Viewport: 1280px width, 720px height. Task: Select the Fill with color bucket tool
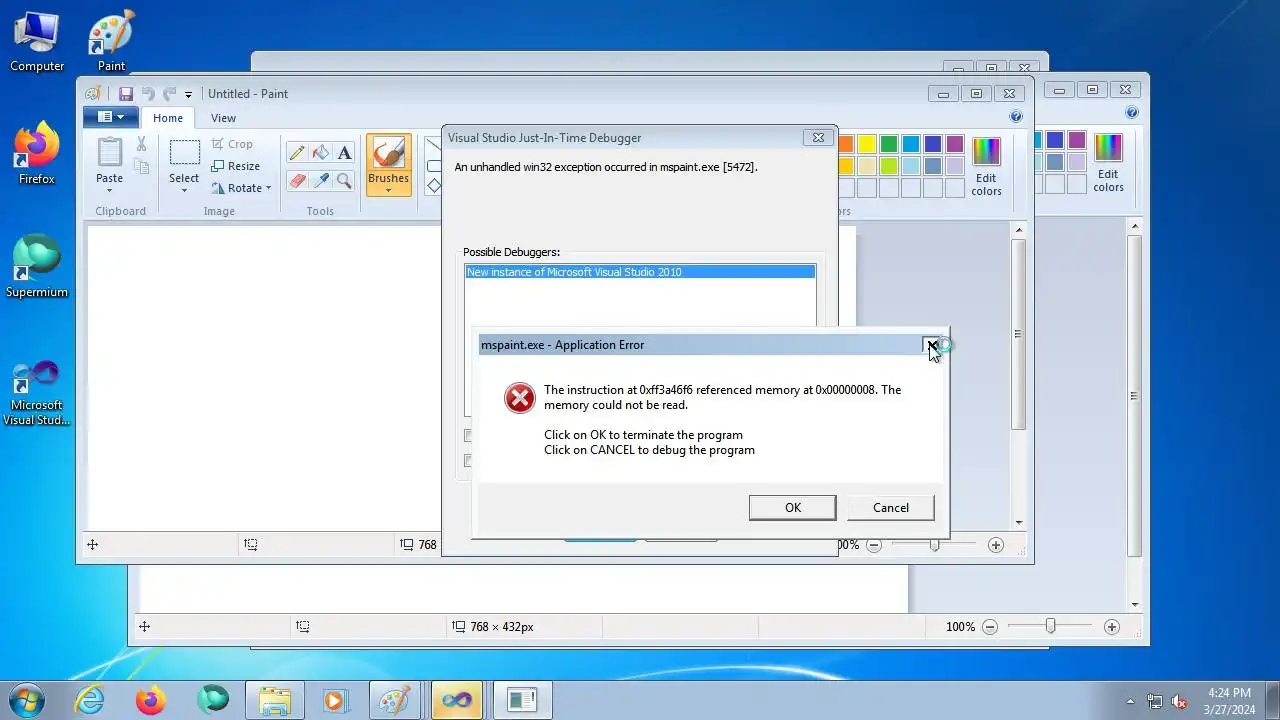(x=320, y=153)
